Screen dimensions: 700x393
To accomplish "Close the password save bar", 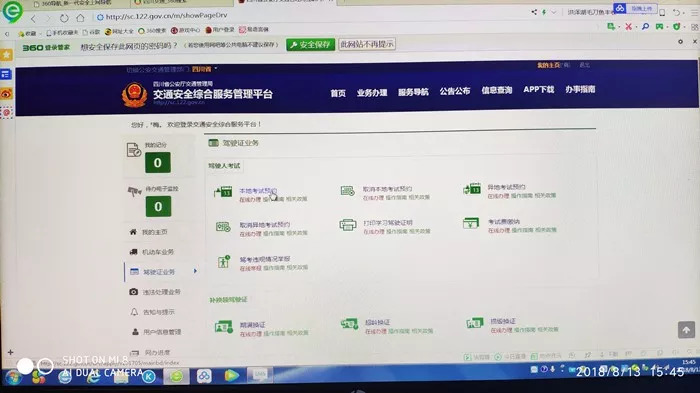I will 695,41.
